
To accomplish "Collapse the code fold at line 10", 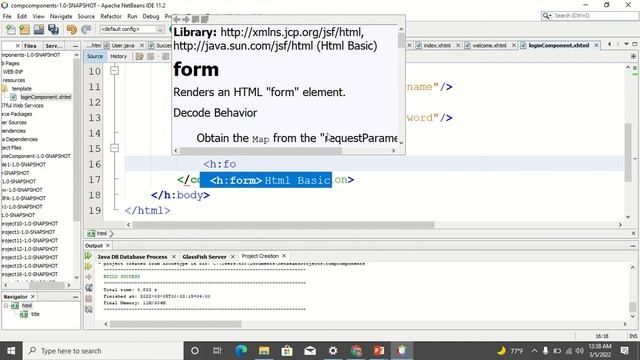I will pos(115,71).
